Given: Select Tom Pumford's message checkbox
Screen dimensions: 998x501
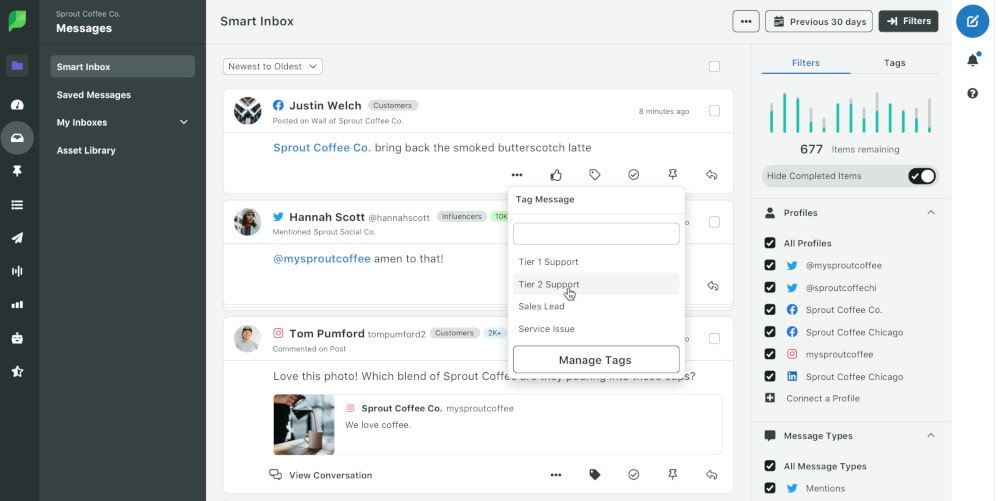Looking at the screenshot, I should [x=714, y=339].
